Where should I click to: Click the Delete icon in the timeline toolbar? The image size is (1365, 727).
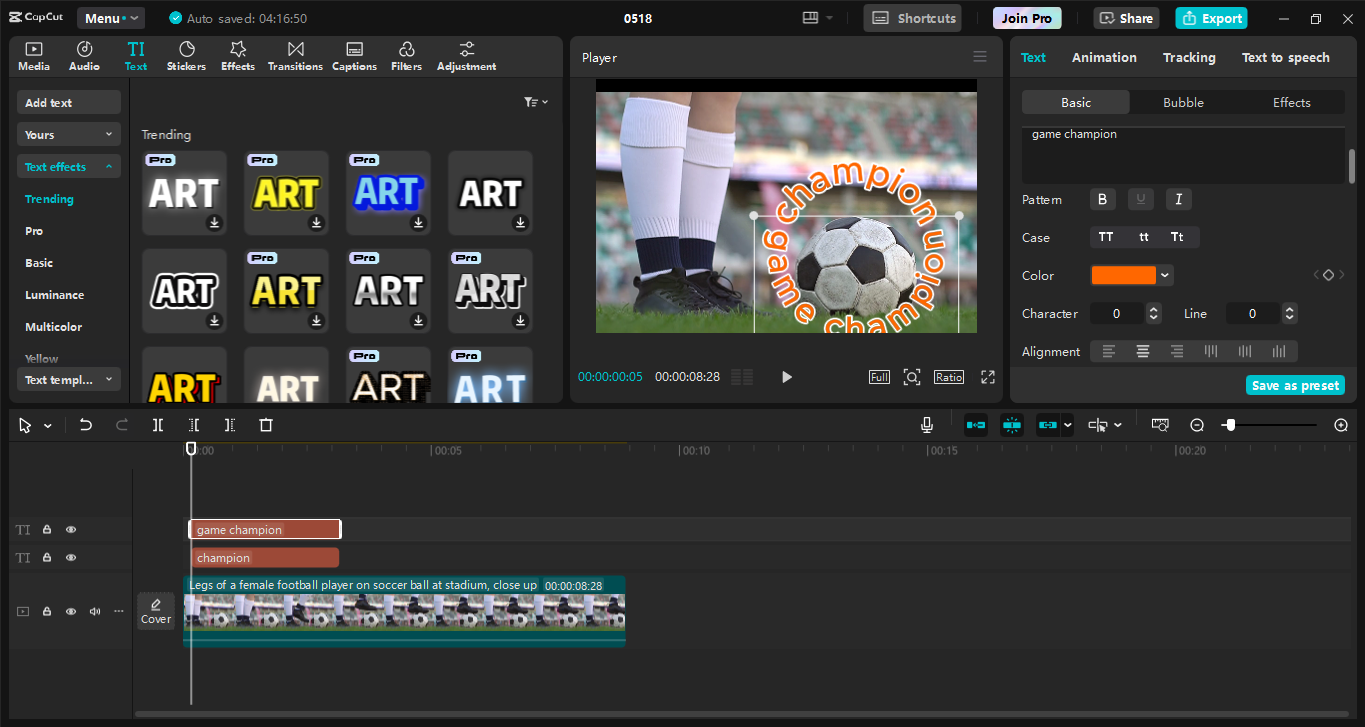265,425
